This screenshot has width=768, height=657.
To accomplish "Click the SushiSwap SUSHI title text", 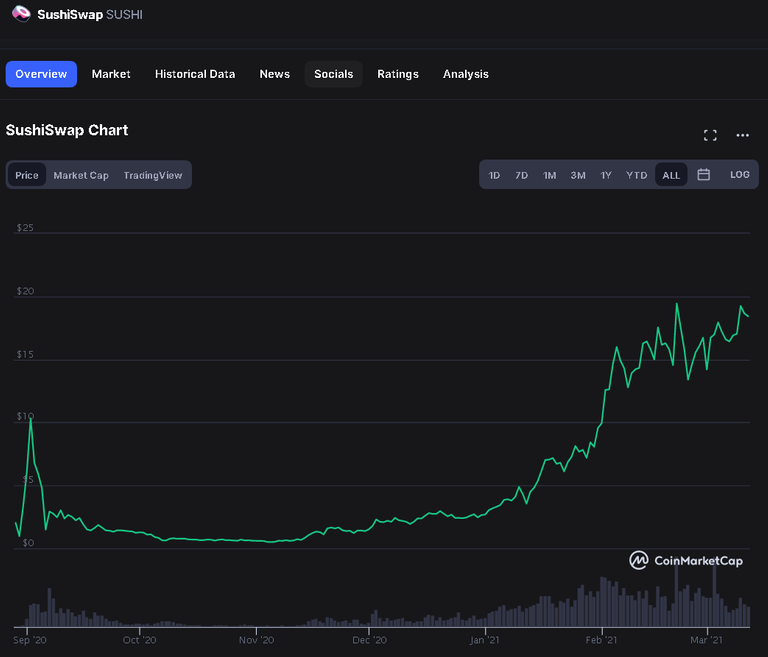I will coord(90,15).
